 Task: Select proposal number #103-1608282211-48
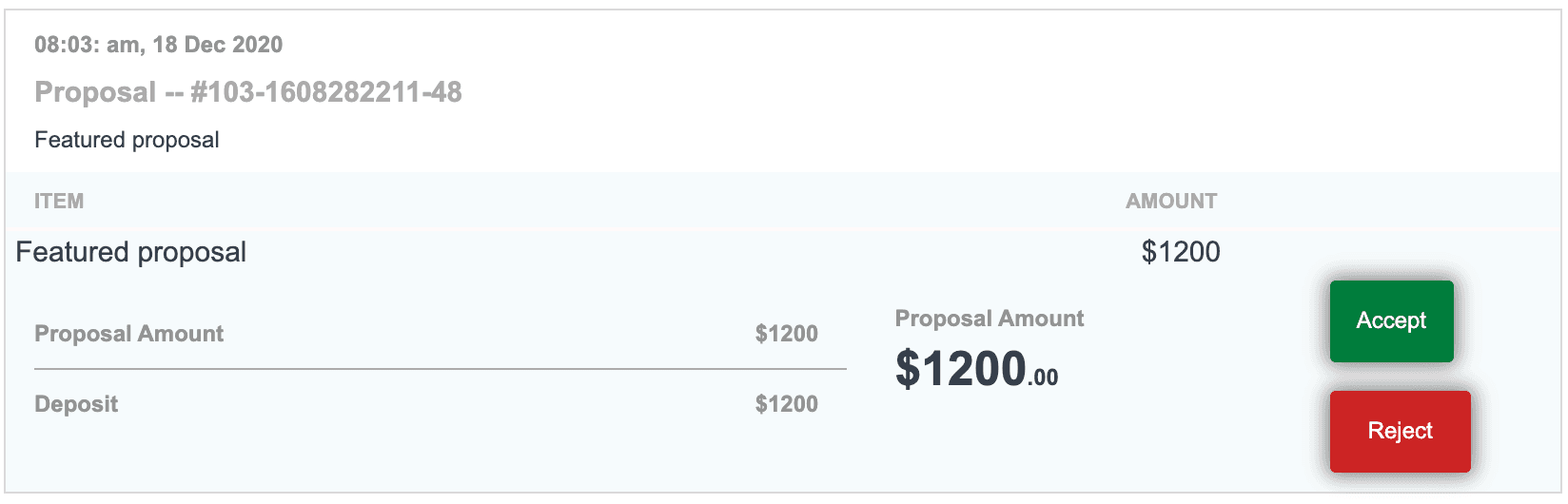coord(326,92)
